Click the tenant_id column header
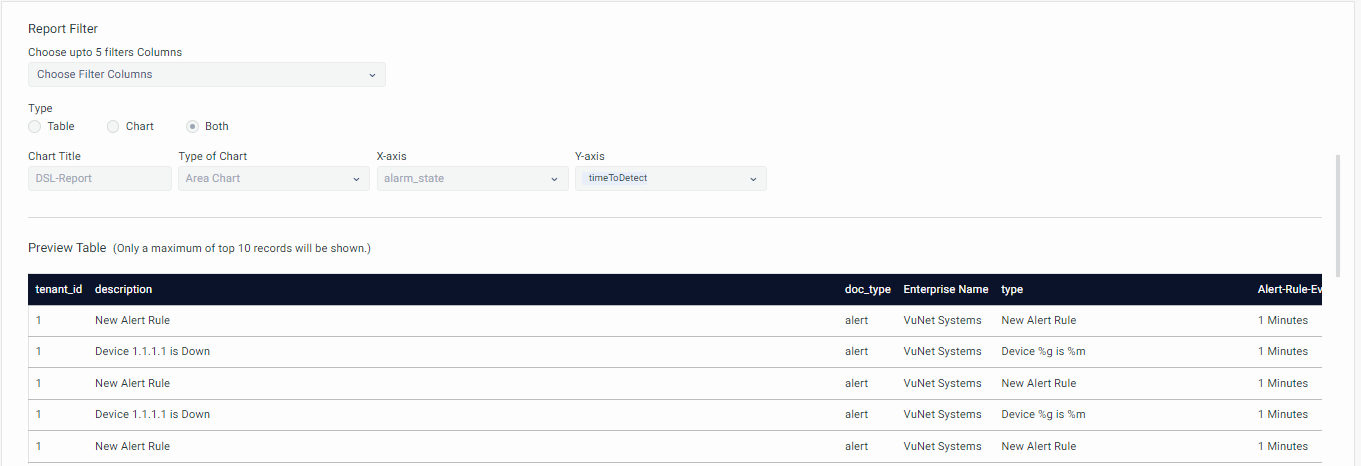The width and height of the screenshot is (1361, 466). click(x=59, y=290)
